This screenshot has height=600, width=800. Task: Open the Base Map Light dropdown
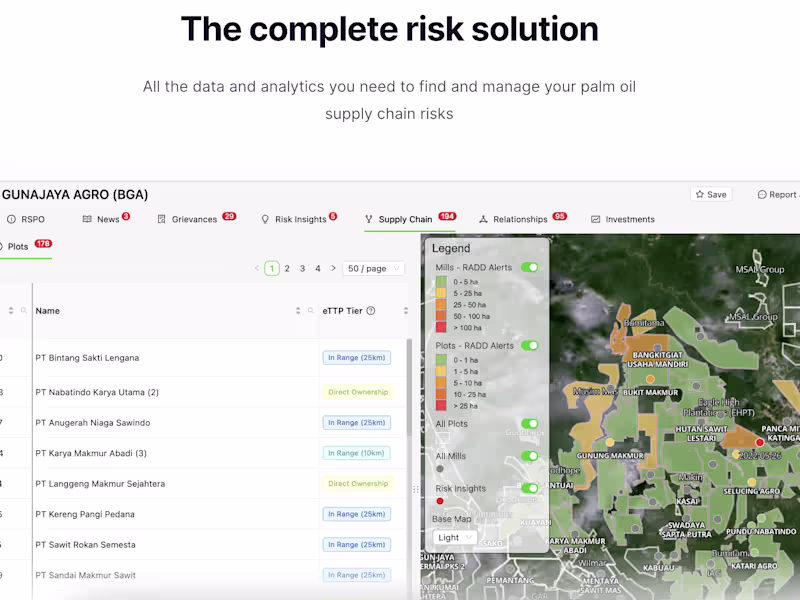coord(455,537)
